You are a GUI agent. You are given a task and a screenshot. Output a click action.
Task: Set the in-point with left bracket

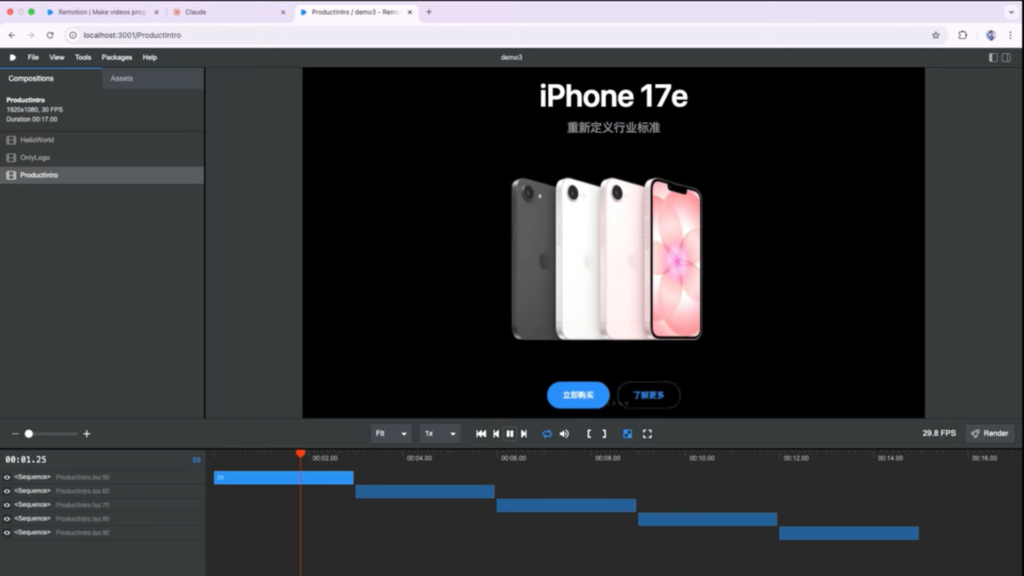pyautogui.click(x=589, y=434)
